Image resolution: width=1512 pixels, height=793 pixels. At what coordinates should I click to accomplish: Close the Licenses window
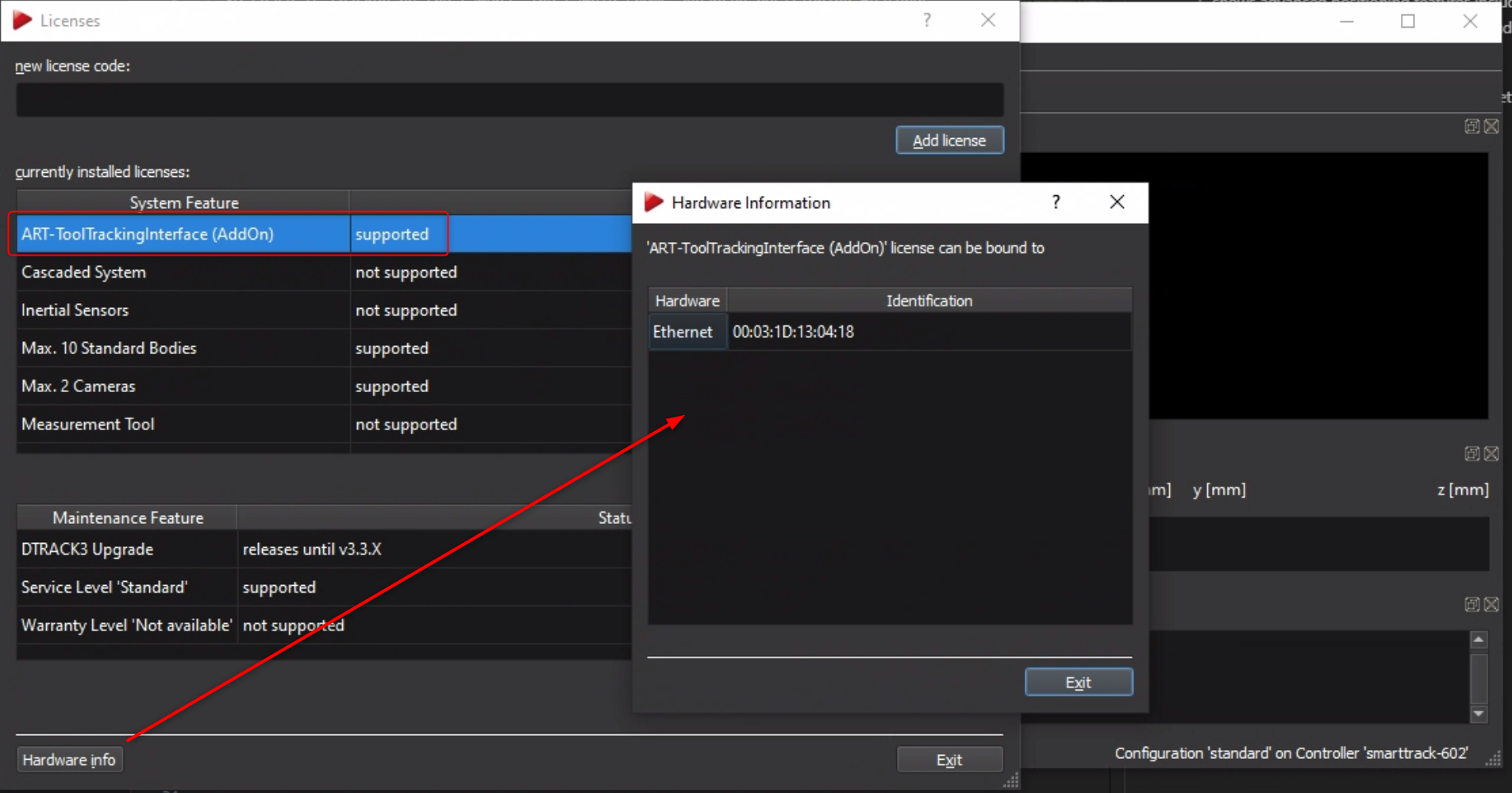point(988,21)
